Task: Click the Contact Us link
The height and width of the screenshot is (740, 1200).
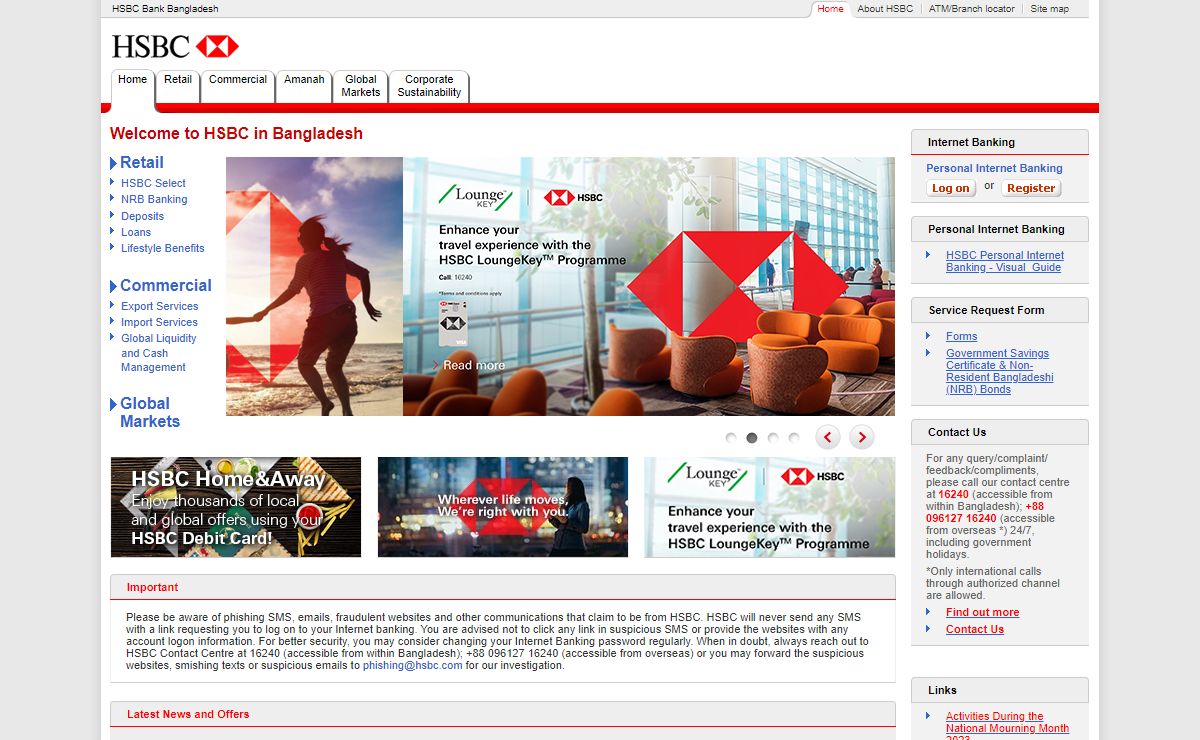Action: point(975,629)
